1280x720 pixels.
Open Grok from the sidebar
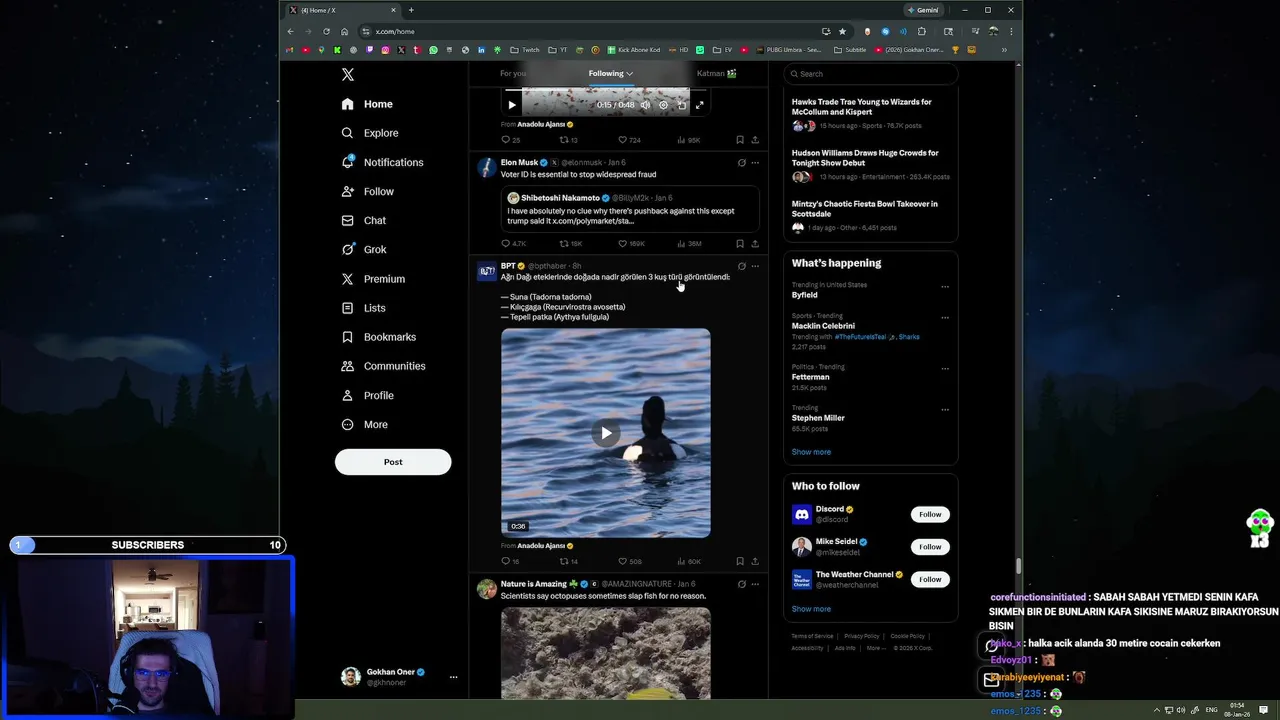pyautogui.click(x=363, y=249)
